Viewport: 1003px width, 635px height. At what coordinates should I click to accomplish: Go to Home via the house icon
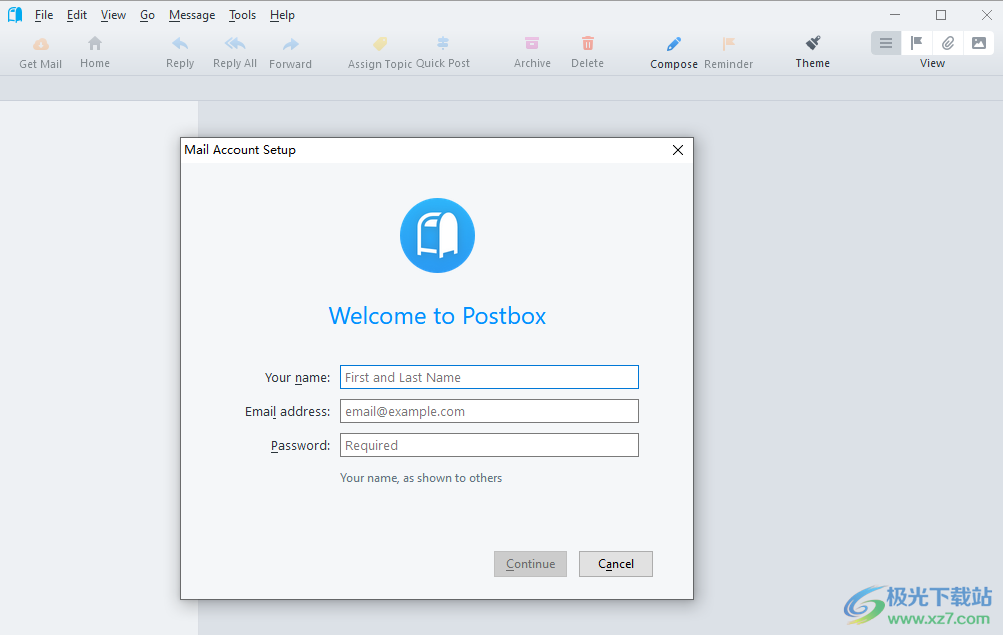pyautogui.click(x=95, y=43)
